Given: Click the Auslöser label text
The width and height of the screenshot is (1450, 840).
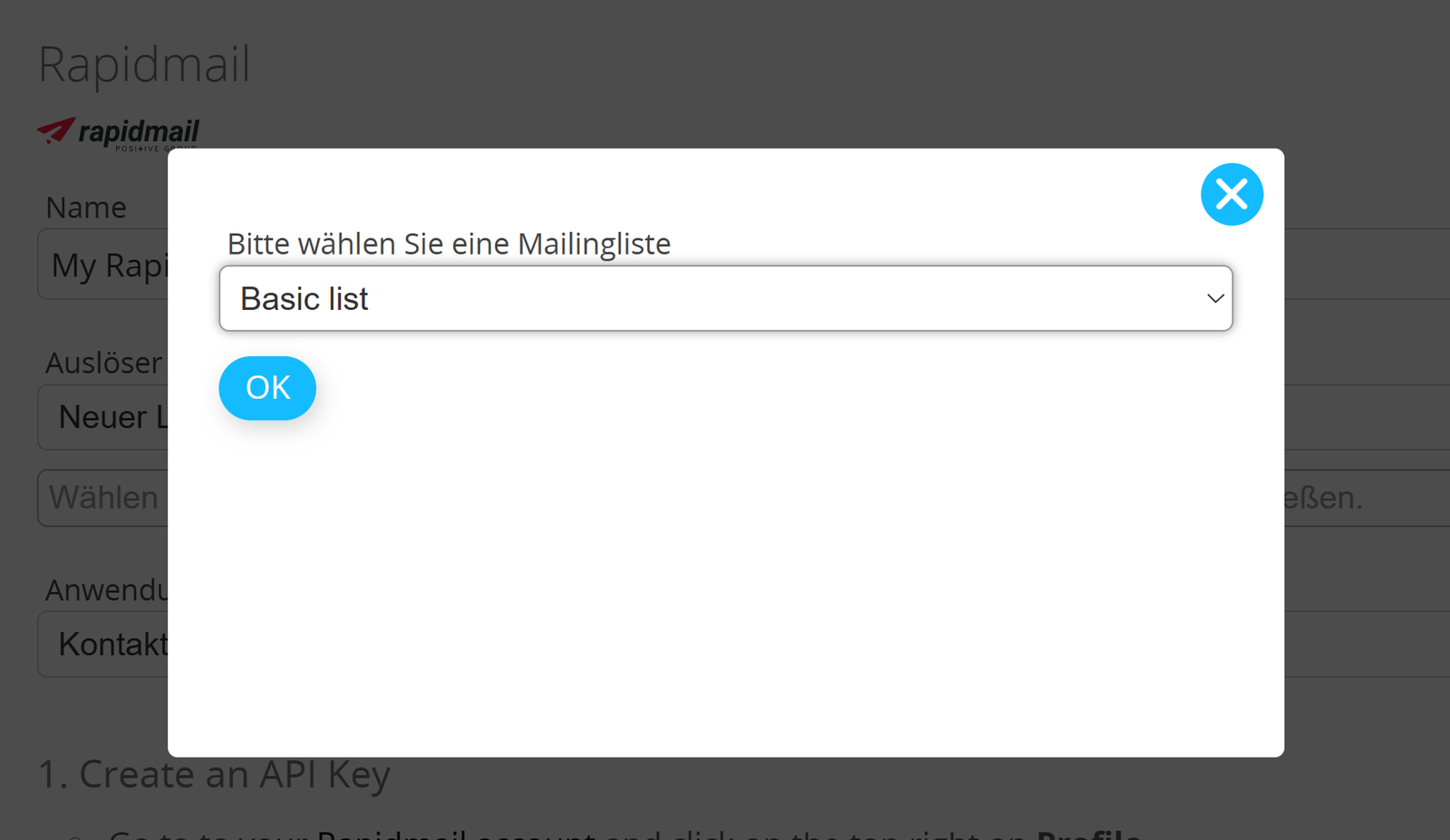Looking at the screenshot, I should coord(103,362).
